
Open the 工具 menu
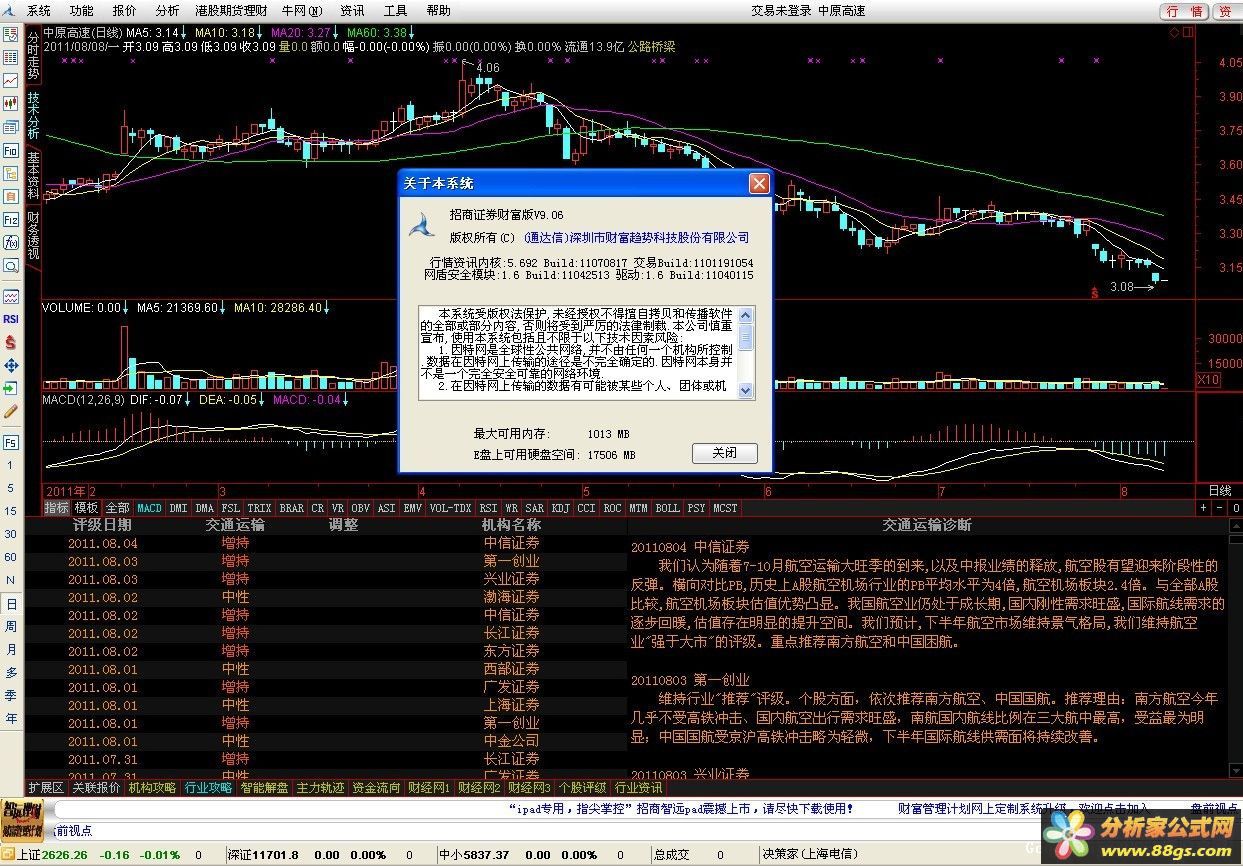tap(395, 11)
